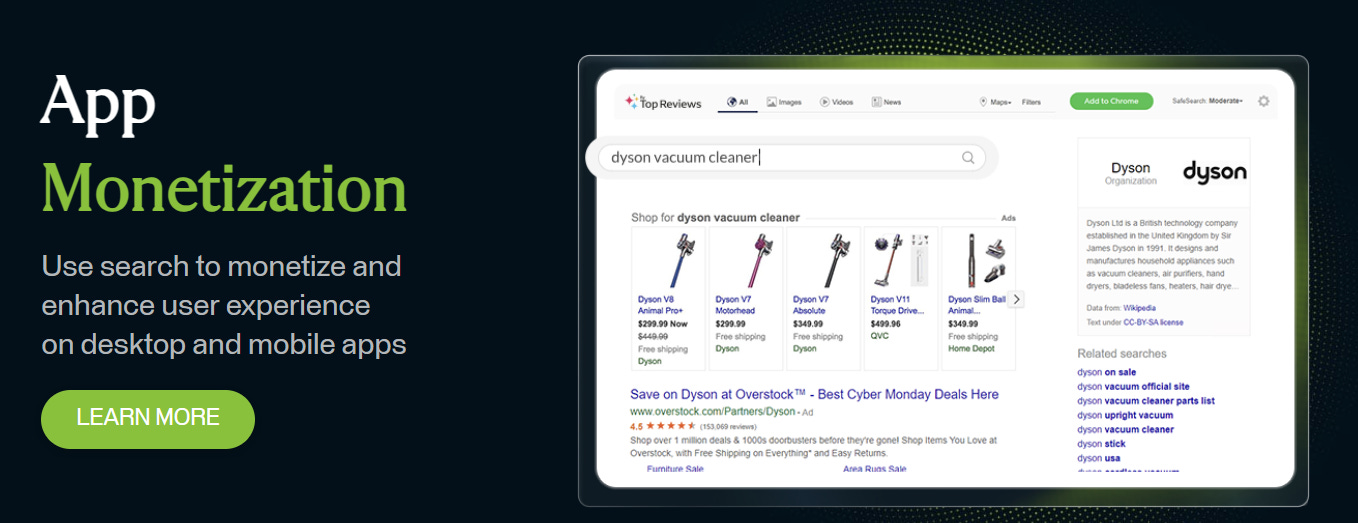Click the All tab globe icon
This screenshot has height=523, width=1358.
pos(731,102)
